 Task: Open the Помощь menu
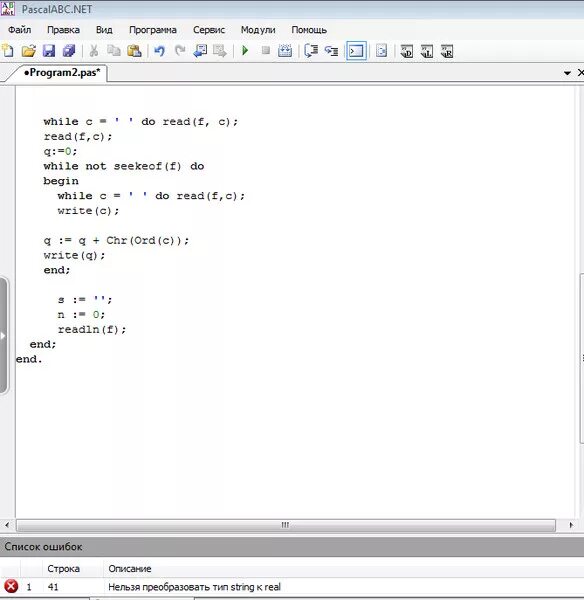point(309,30)
